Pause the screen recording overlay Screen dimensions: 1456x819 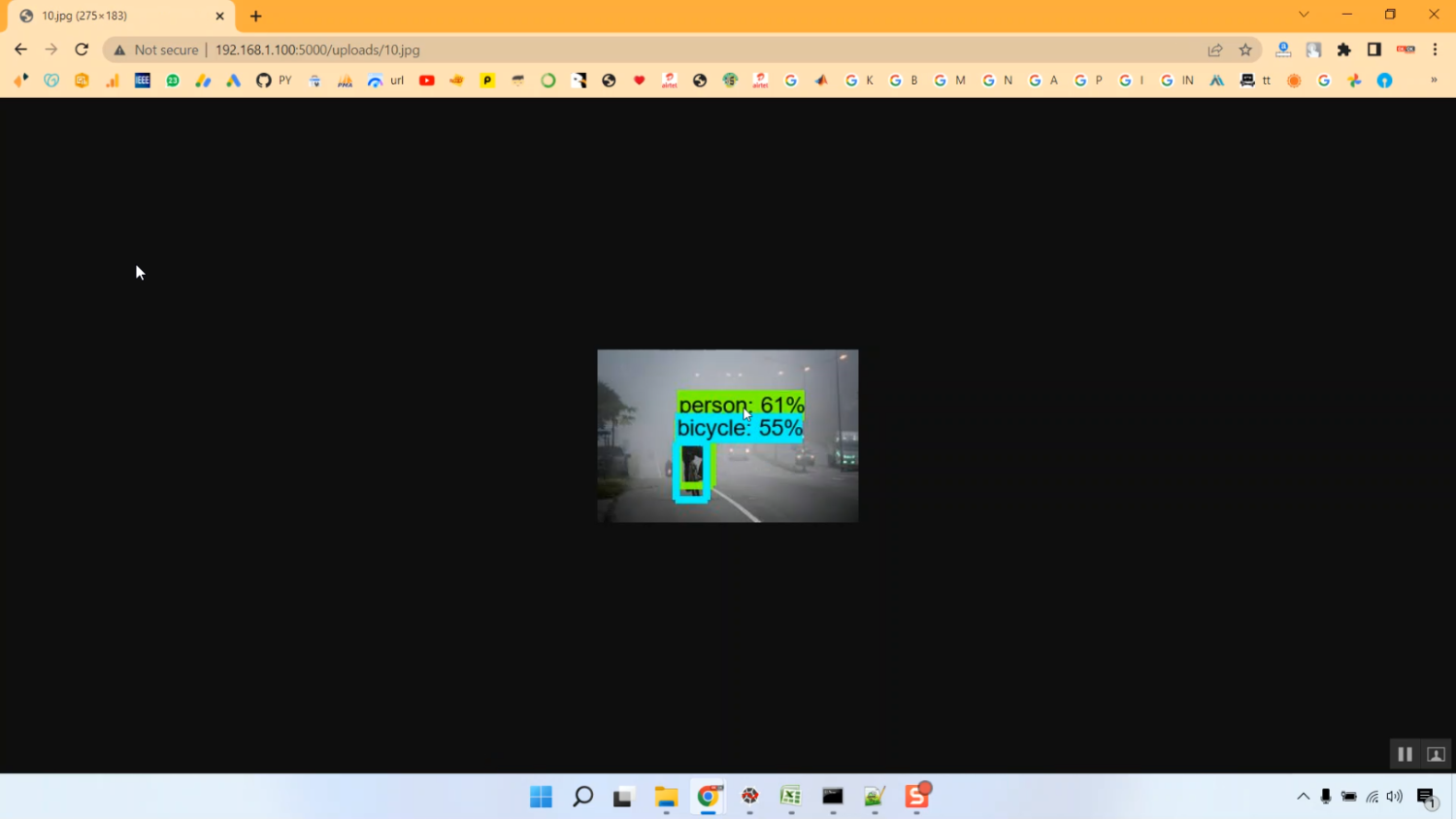[x=1405, y=754]
